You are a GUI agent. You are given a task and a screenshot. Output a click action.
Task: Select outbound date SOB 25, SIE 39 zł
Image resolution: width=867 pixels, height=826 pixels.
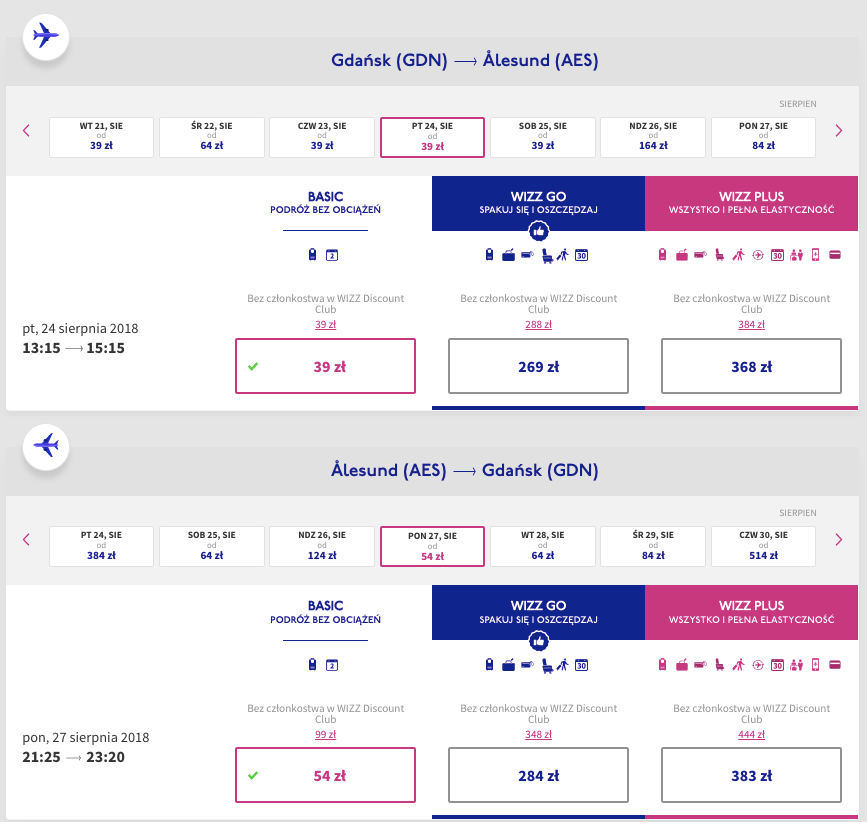pyautogui.click(x=542, y=137)
